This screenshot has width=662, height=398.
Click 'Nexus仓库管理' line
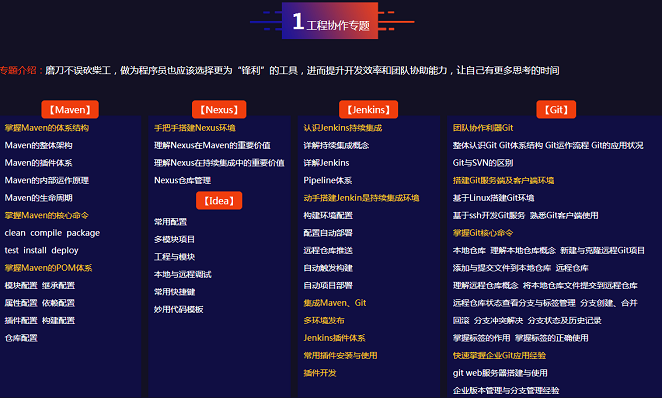182,181
